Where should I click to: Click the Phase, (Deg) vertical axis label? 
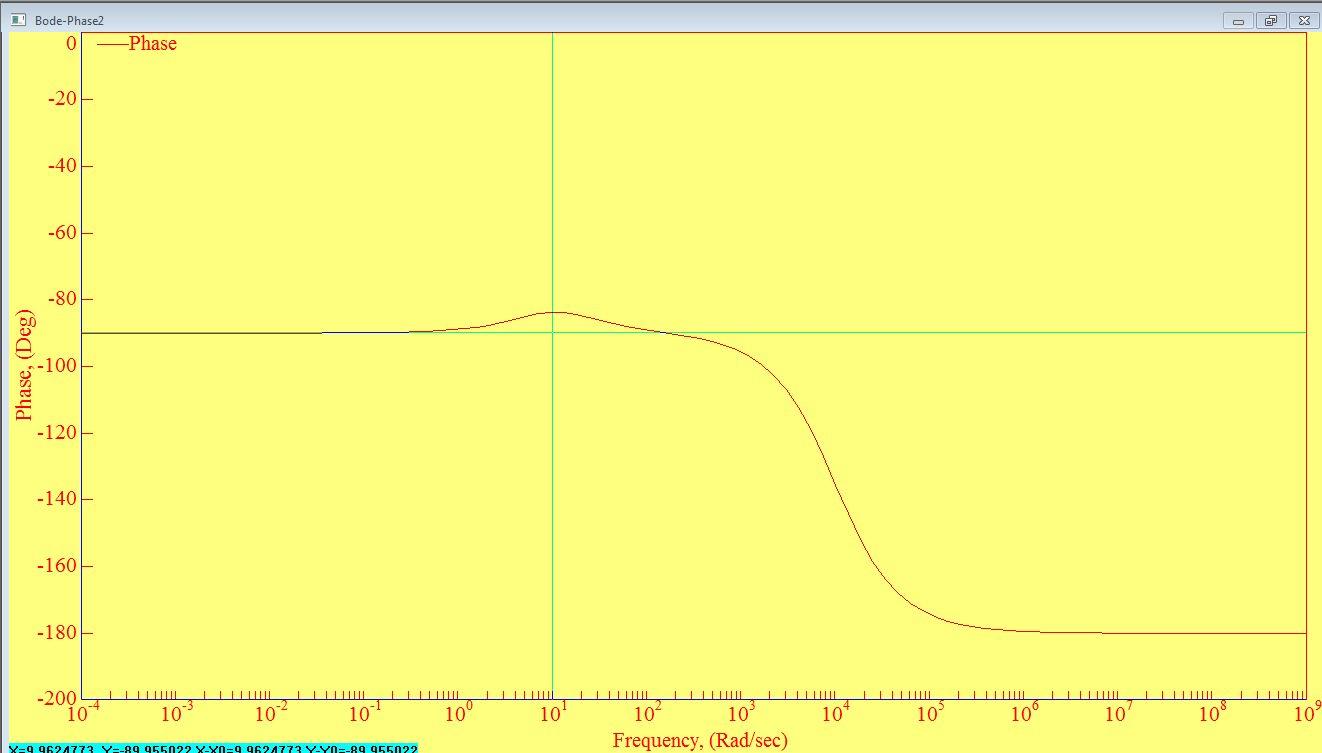tap(24, 365)
